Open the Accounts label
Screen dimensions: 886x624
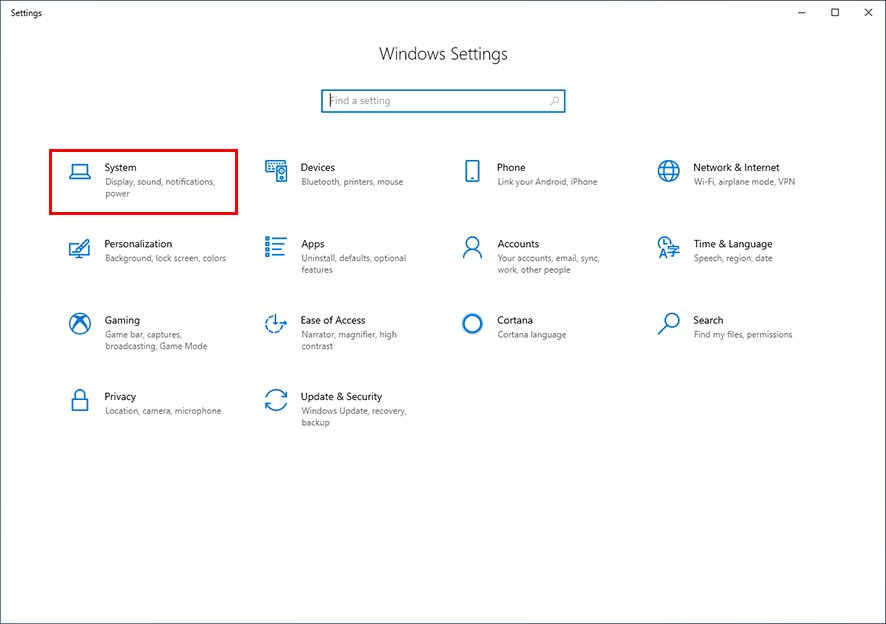click(x=518, y=244)
